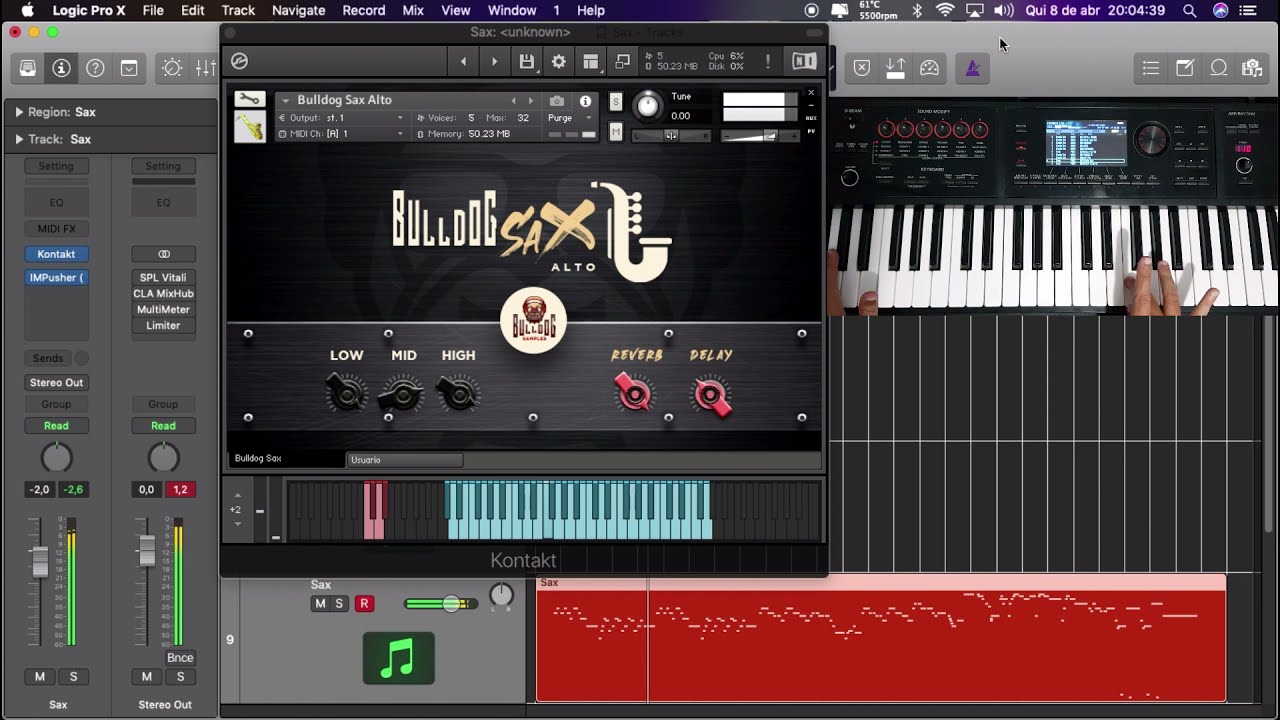
Task: Open the Note Pads icon
Action: pyautogui.click(x=1185, y=68)
